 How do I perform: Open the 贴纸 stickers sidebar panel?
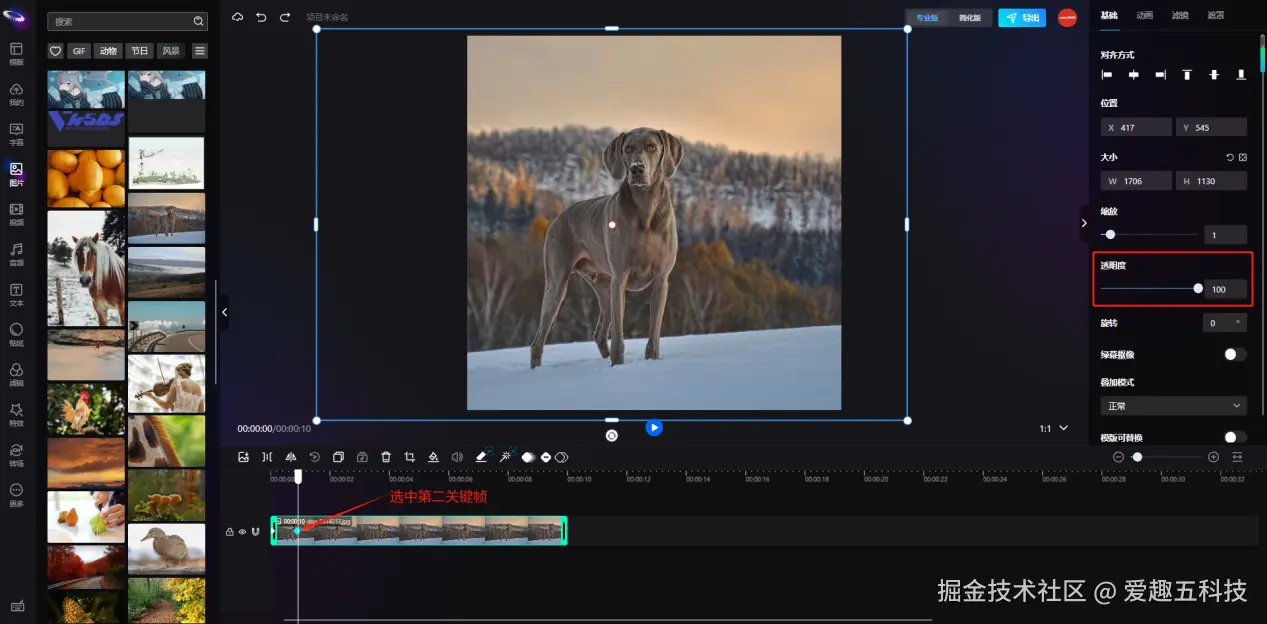pyautogui.click(x=16, y=334)
